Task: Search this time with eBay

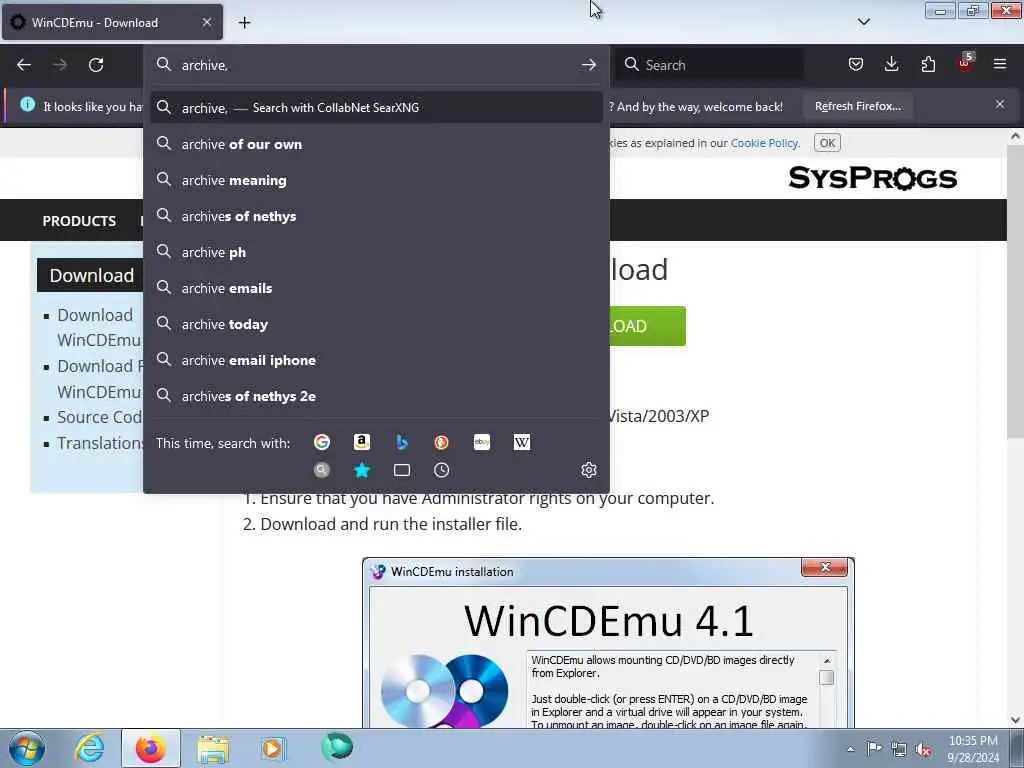Action: pyautogui.click(x=482, y=442)
